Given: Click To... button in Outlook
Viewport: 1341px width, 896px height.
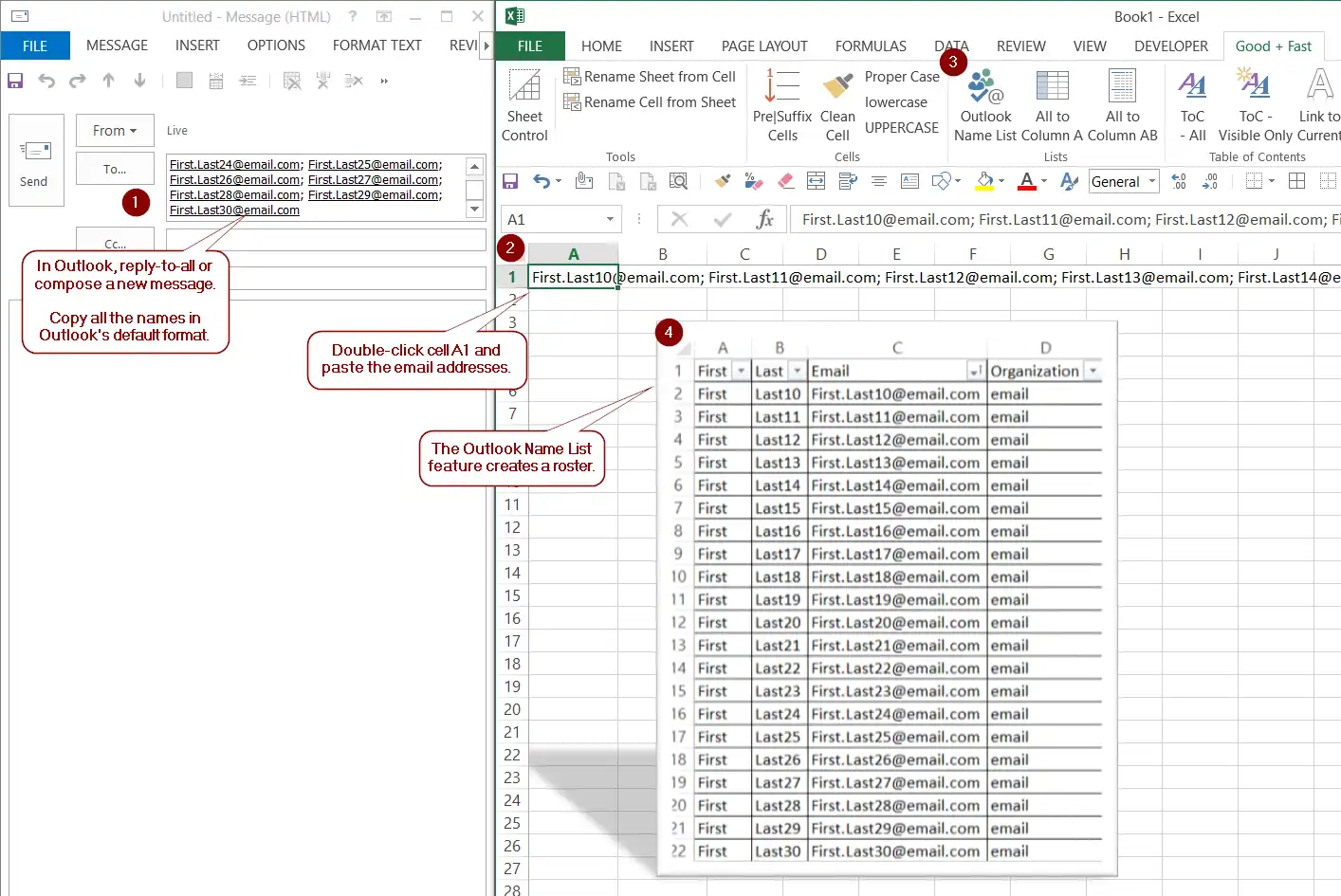Looking at the screenshot, I should (115, 169).
